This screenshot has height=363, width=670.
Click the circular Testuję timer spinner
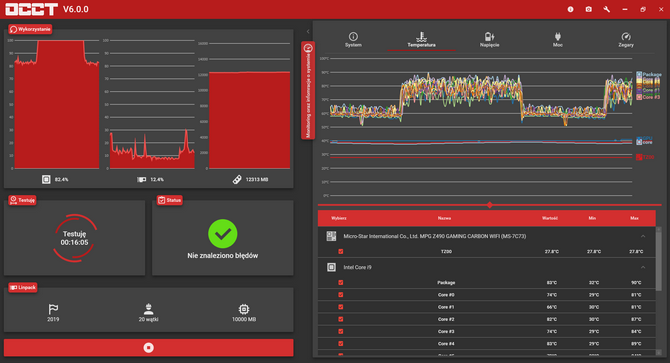pyautogui.click(x=74, y=238)
